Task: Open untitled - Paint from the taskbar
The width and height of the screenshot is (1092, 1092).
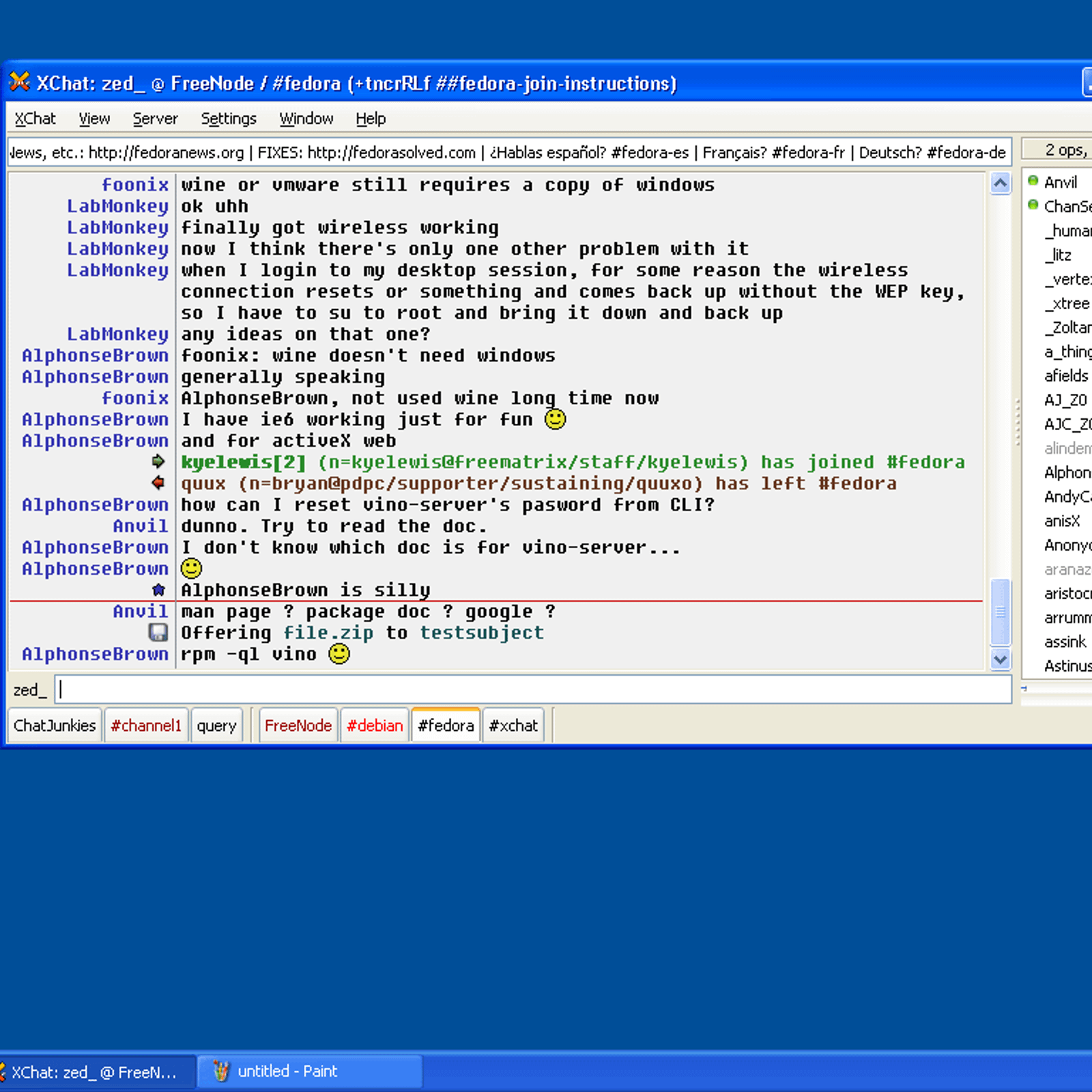Action: click(309, 1072)
